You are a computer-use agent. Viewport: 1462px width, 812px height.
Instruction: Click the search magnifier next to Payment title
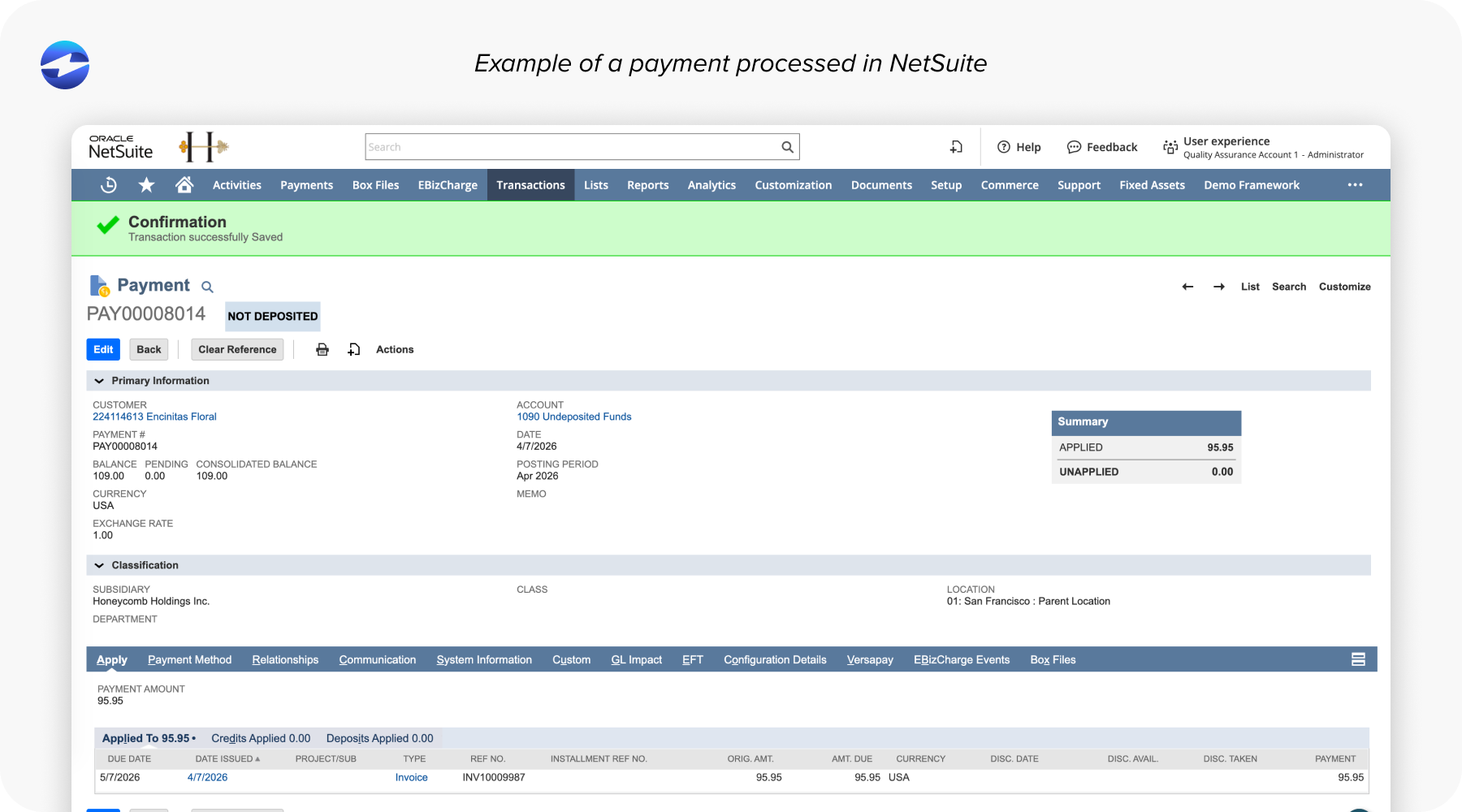click(207, 286)
